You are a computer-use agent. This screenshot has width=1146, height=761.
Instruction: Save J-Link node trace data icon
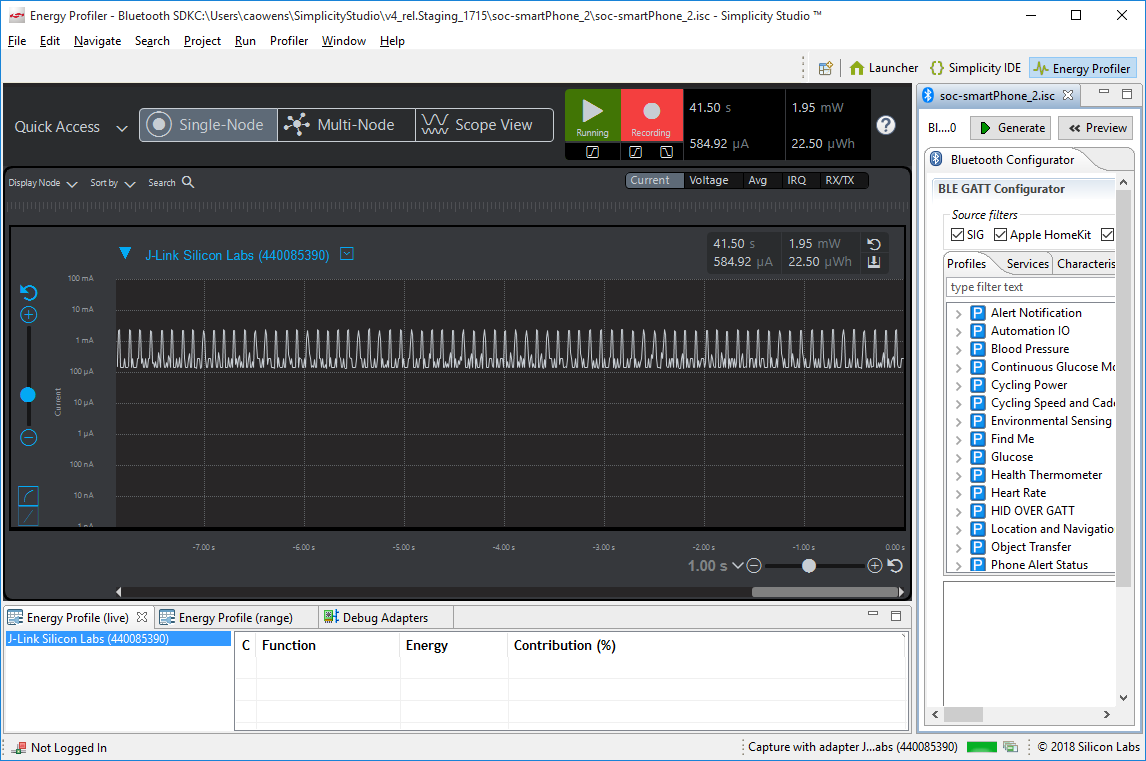pyautogui.click(x=873, y=262)
